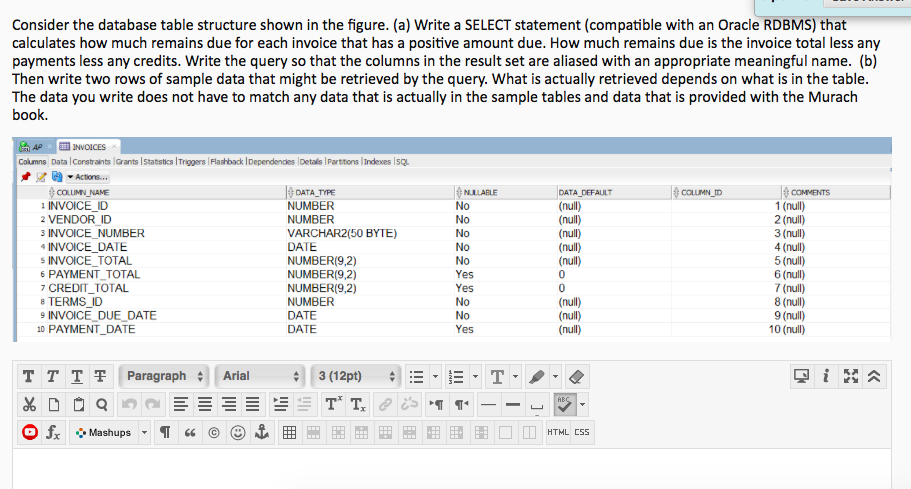Expand spell check language arrow
911x489 pixels.
(x=582, y=404)
